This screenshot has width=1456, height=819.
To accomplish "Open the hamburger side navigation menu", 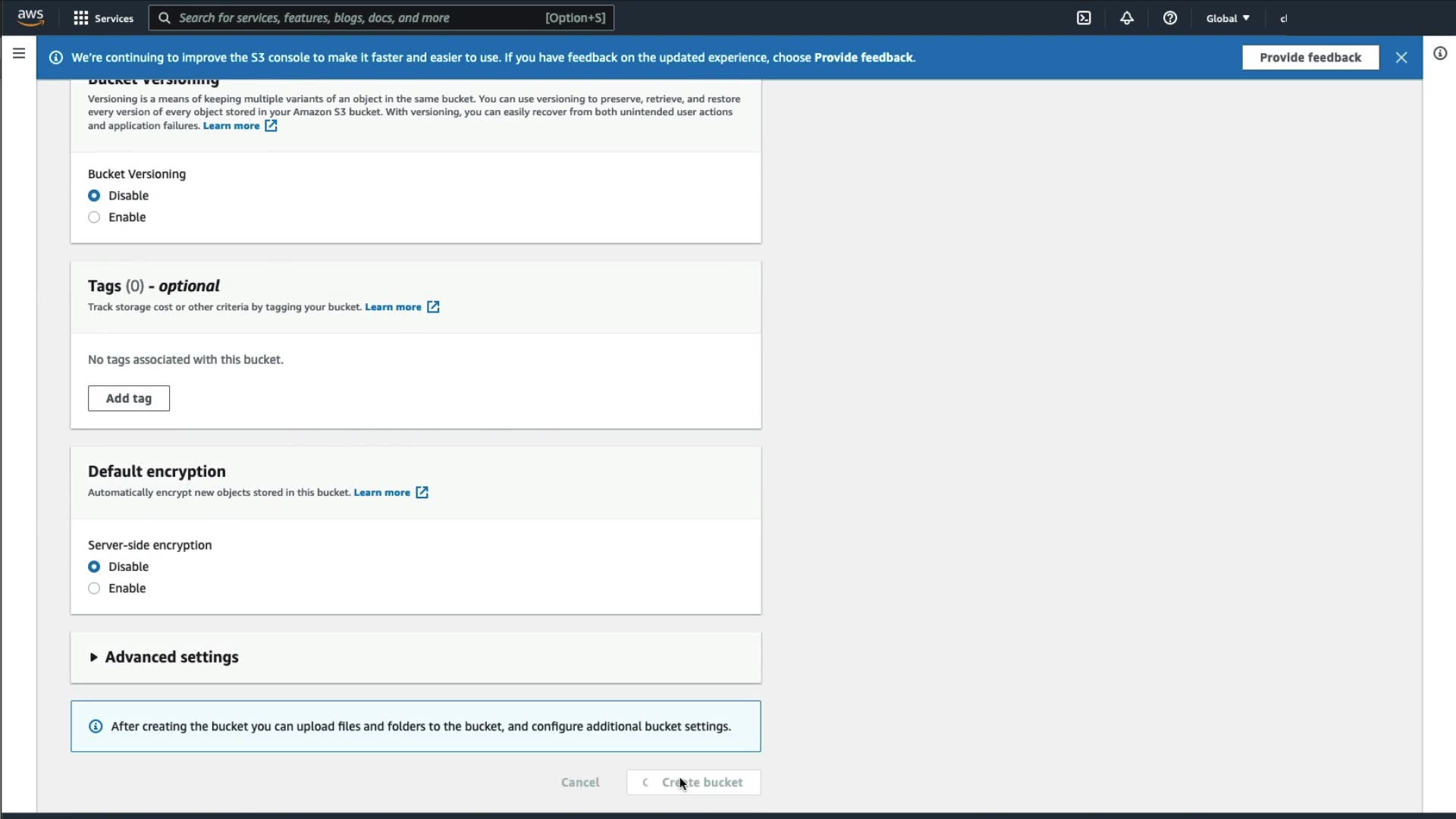I will coord(19,53).
